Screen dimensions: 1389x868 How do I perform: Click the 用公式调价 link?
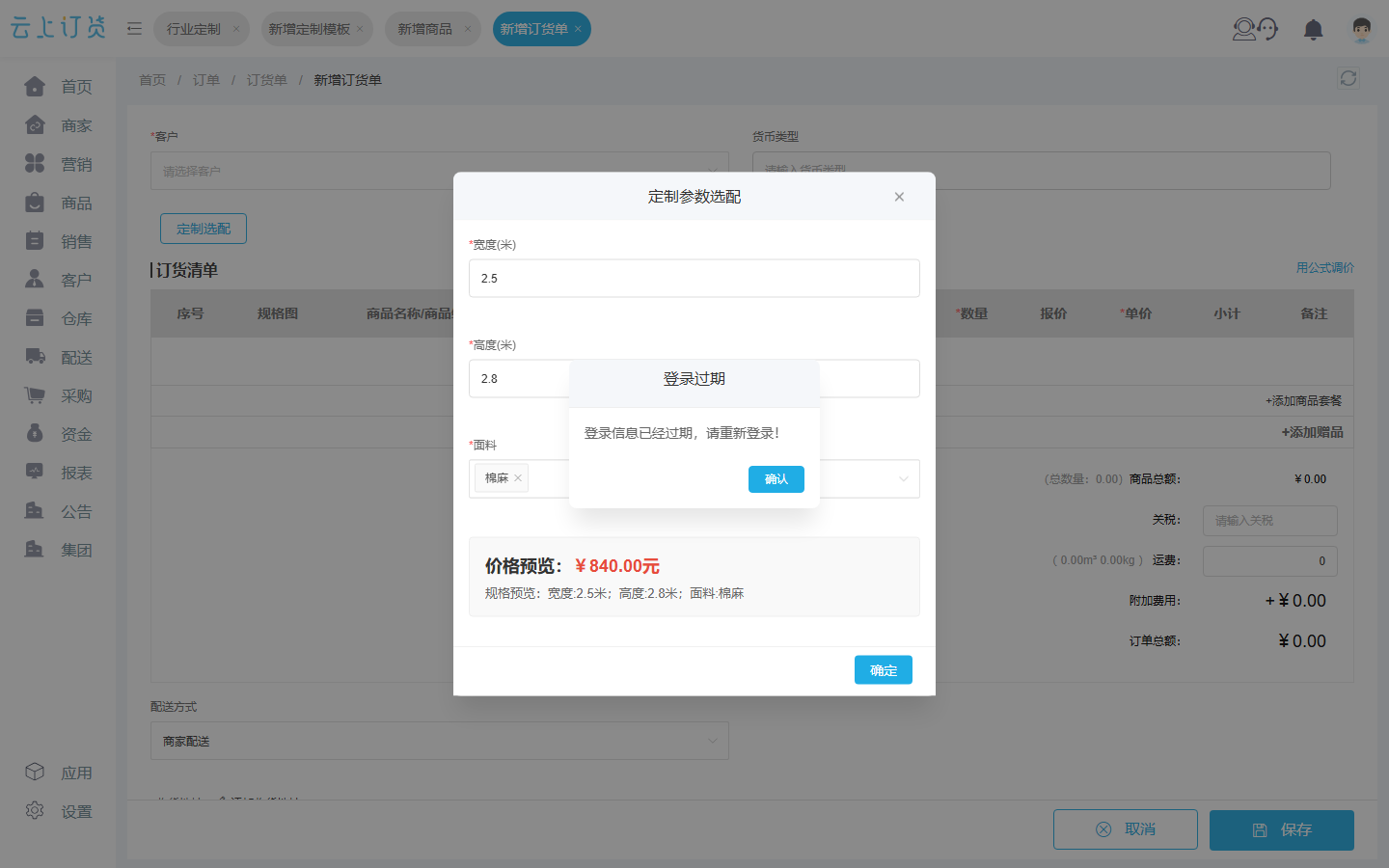click(x=1325, y=268)
